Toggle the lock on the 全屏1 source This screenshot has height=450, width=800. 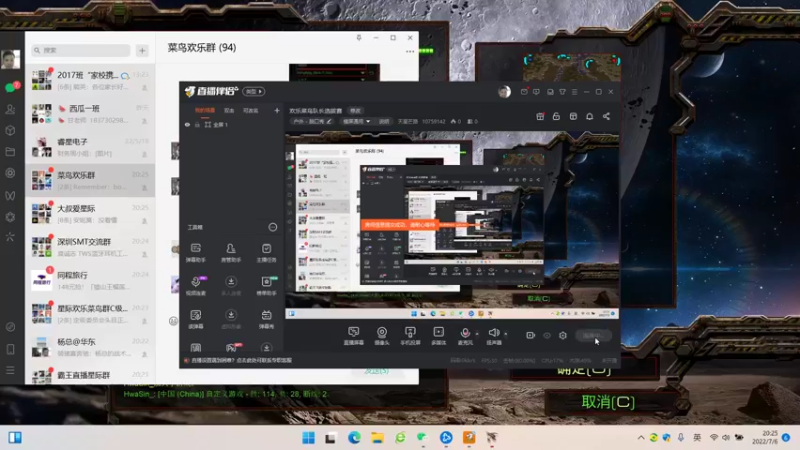197,124
